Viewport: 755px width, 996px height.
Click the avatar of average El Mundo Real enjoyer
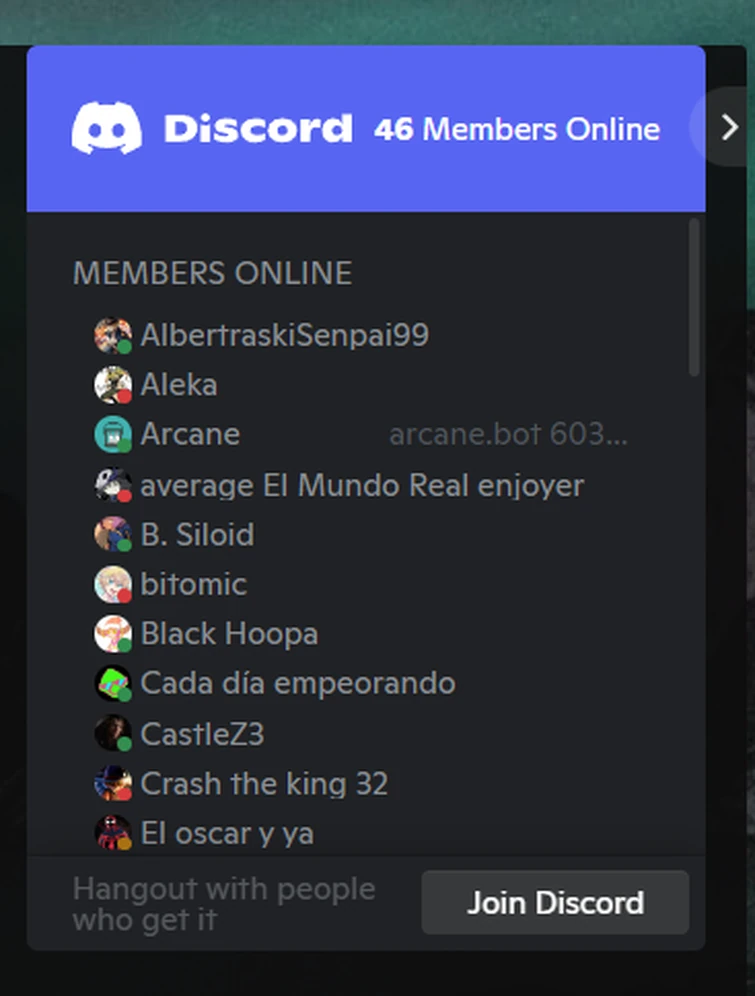(x=113, y=485)
